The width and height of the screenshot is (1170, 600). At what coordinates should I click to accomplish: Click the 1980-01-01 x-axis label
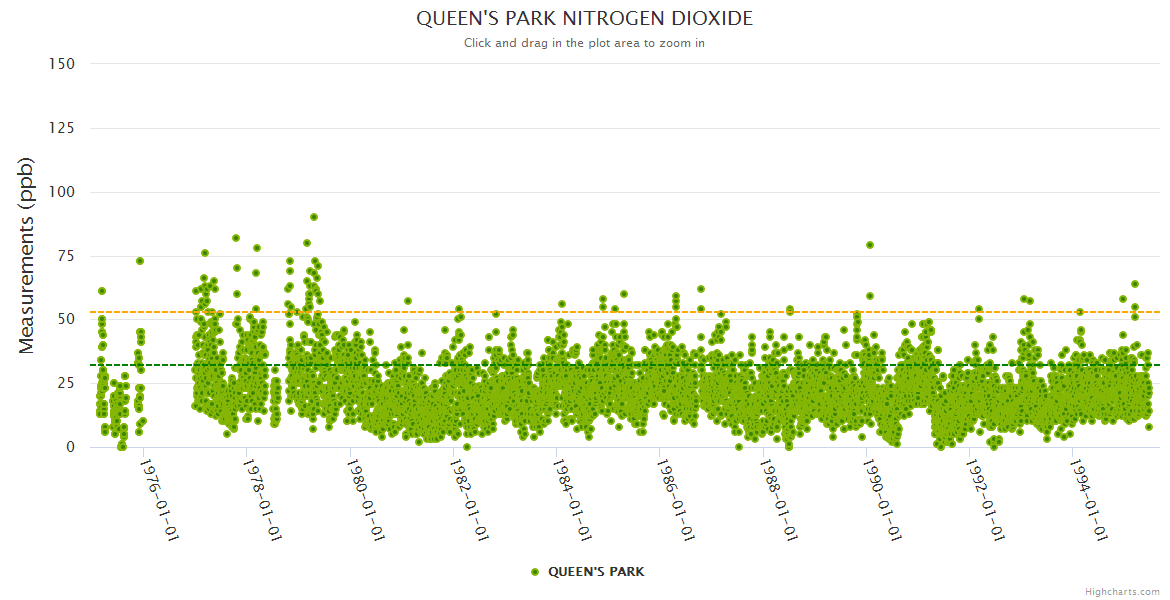365,500
